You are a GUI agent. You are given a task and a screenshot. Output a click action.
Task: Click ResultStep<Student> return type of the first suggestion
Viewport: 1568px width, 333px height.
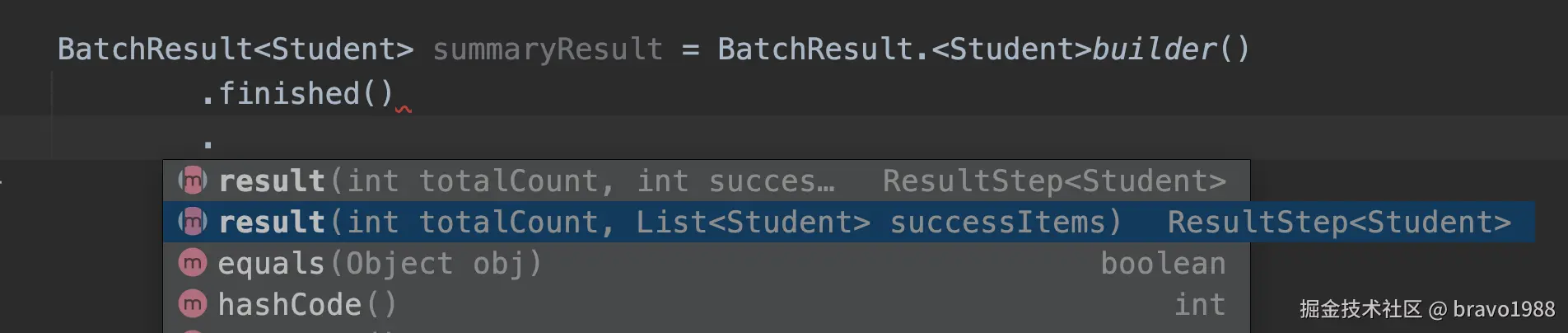pos(1054,181)
